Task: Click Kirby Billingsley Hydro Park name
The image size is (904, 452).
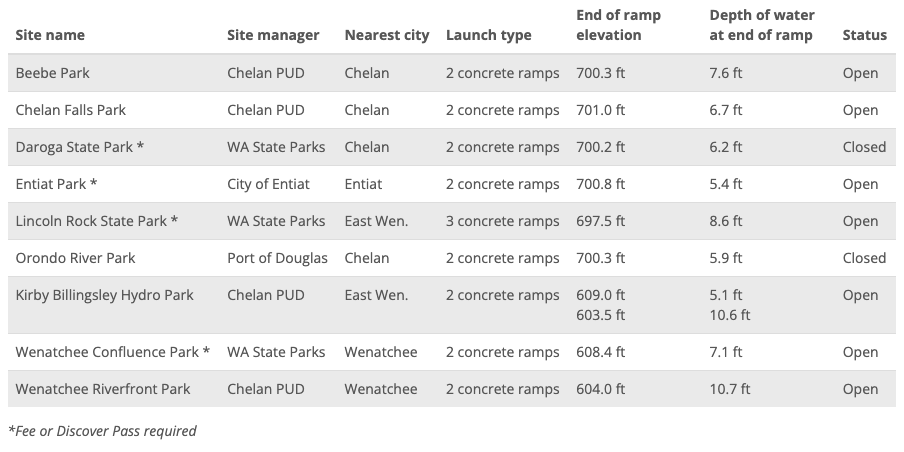Action: point(104,295)
